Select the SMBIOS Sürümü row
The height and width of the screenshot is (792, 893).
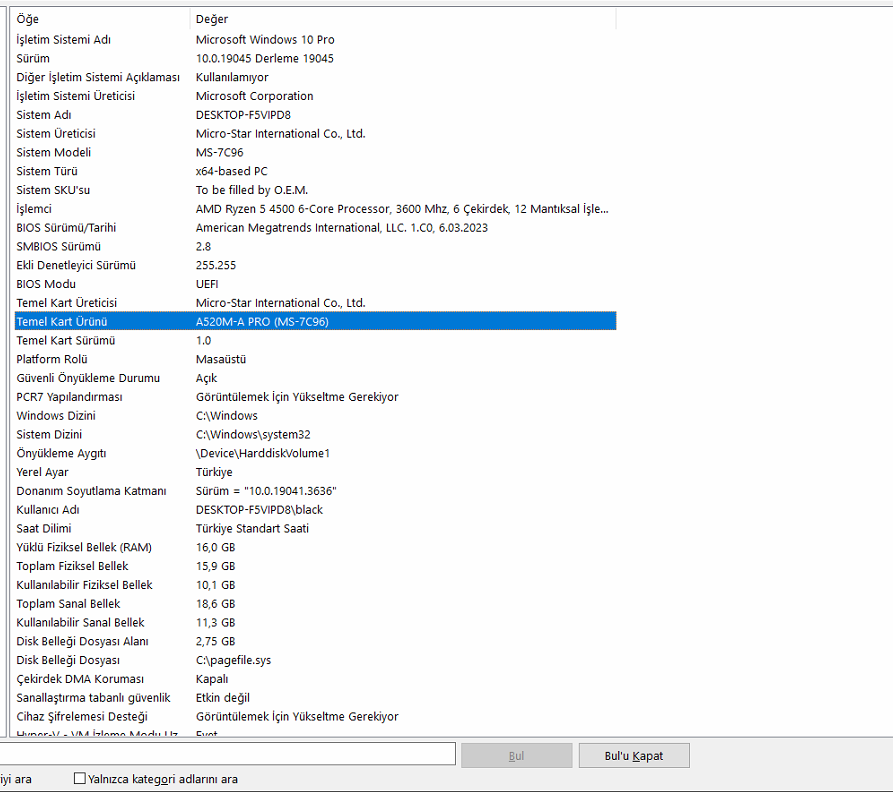pos(316,246)
